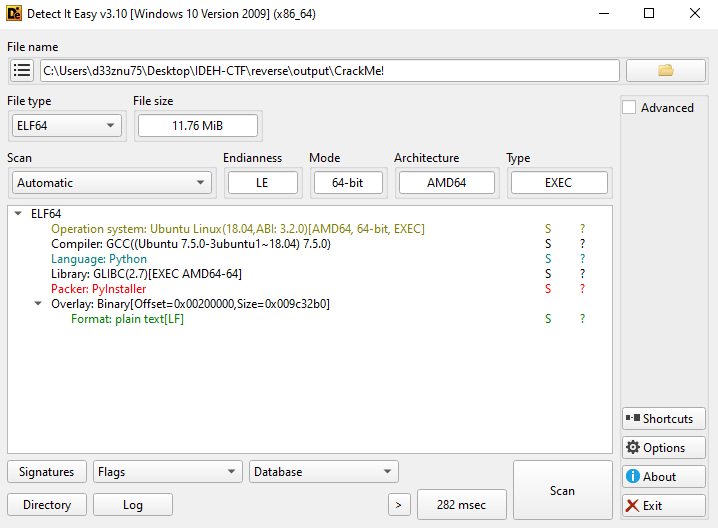Open the recent files list icon
Image resolution: width=718 pixels, height=528 pixels.
[22, 71]
